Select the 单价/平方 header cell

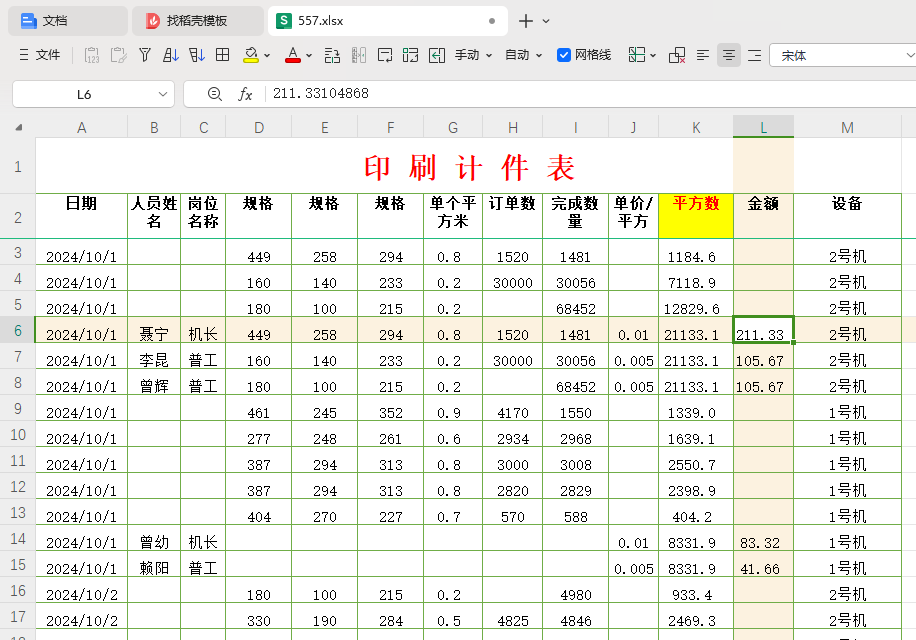[633, 216]
